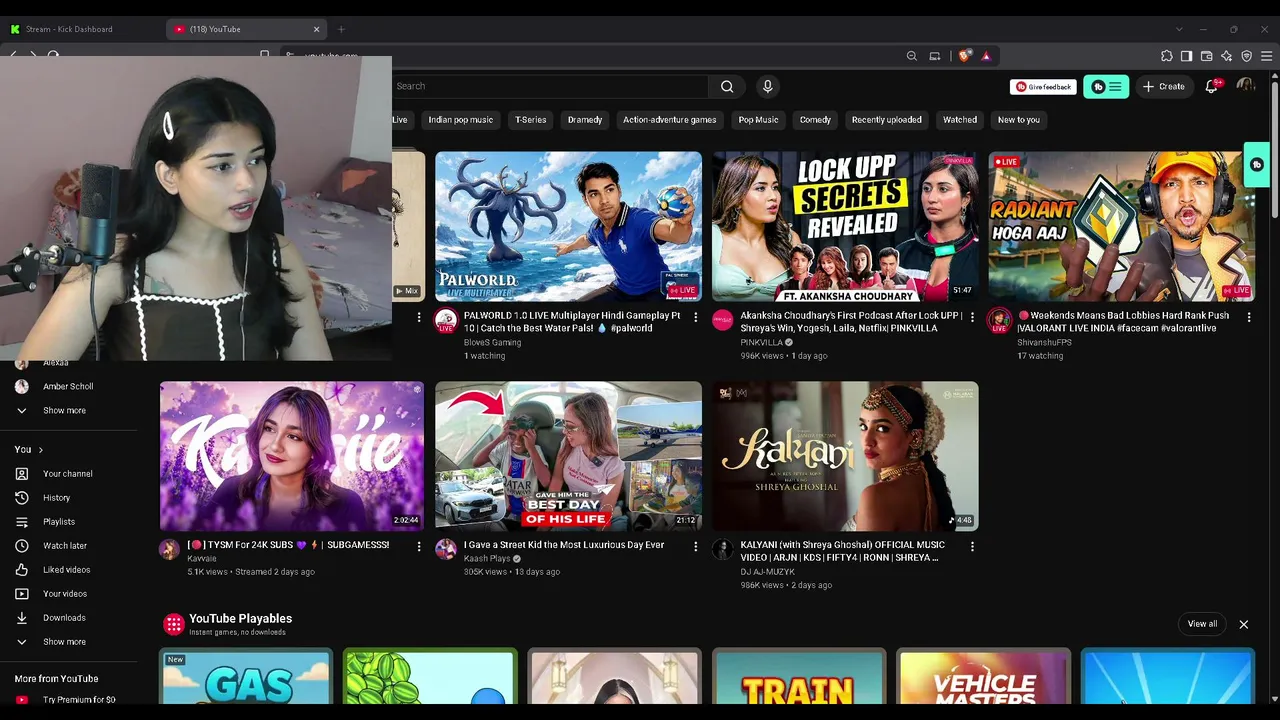Open the TubeBuddy menu button

(1106, 87)
